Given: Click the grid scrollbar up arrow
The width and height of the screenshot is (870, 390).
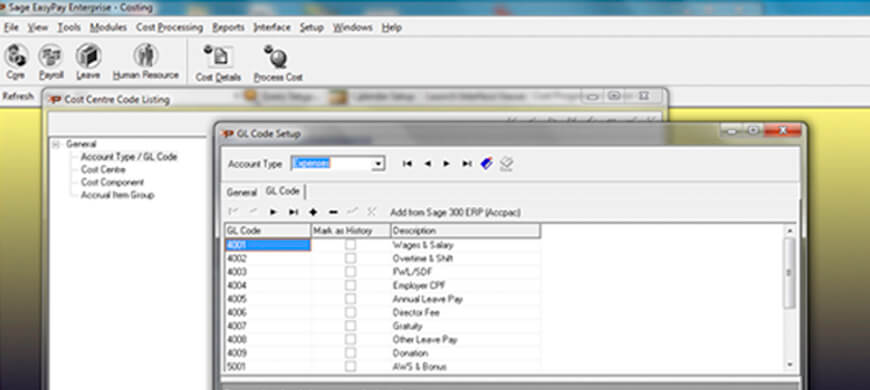Looking at the screenshot, I should point(790,230).
